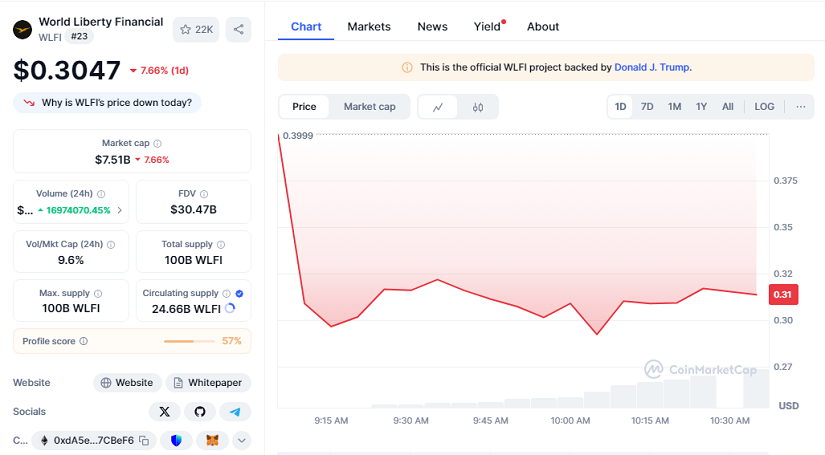Click the info icon in the official project banner
The height and width of the screenshot is (455, 825).
pos(407,67)
